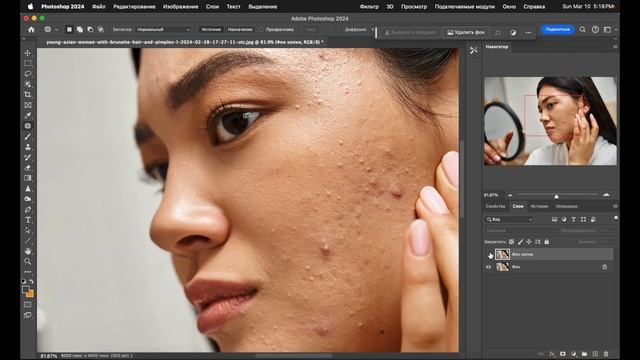Screen dimensions: 640x360
Task: Open the Edit Toolbar three-dots menu
Action: coord(28,271)
